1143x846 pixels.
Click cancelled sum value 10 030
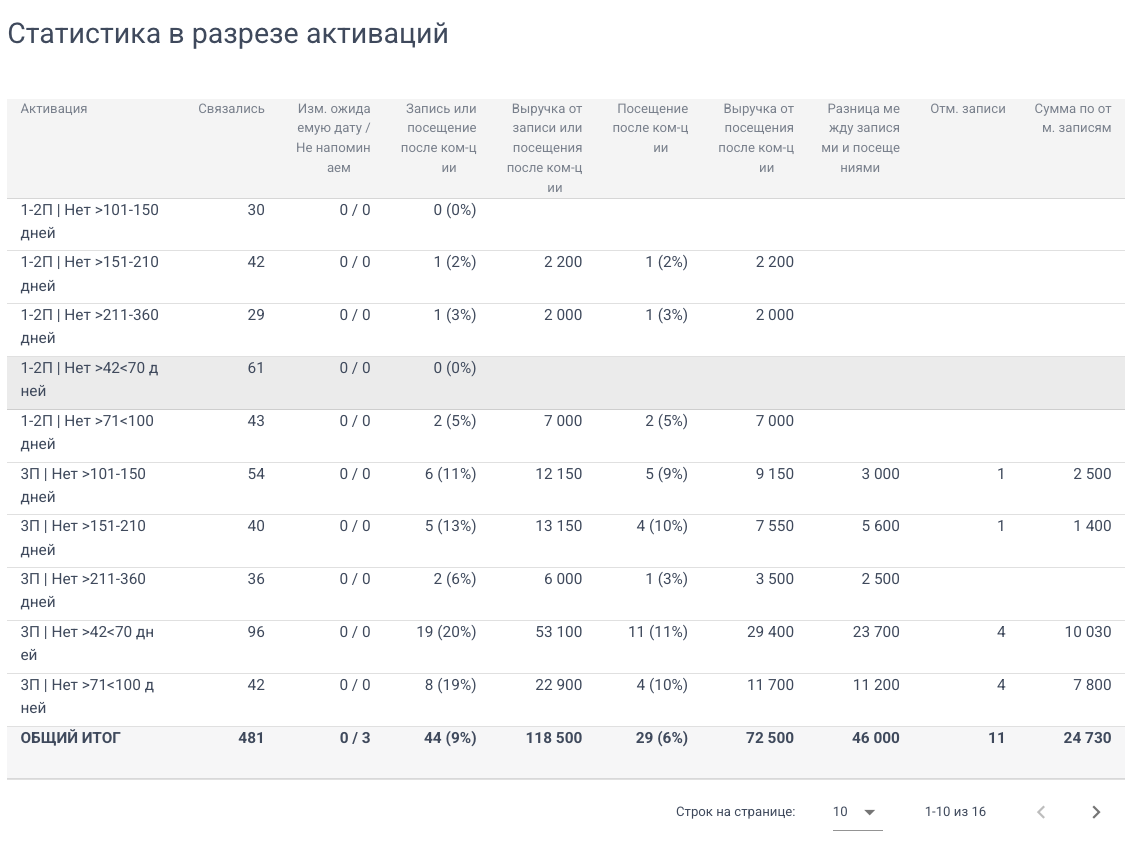[x=1088, y=632]
